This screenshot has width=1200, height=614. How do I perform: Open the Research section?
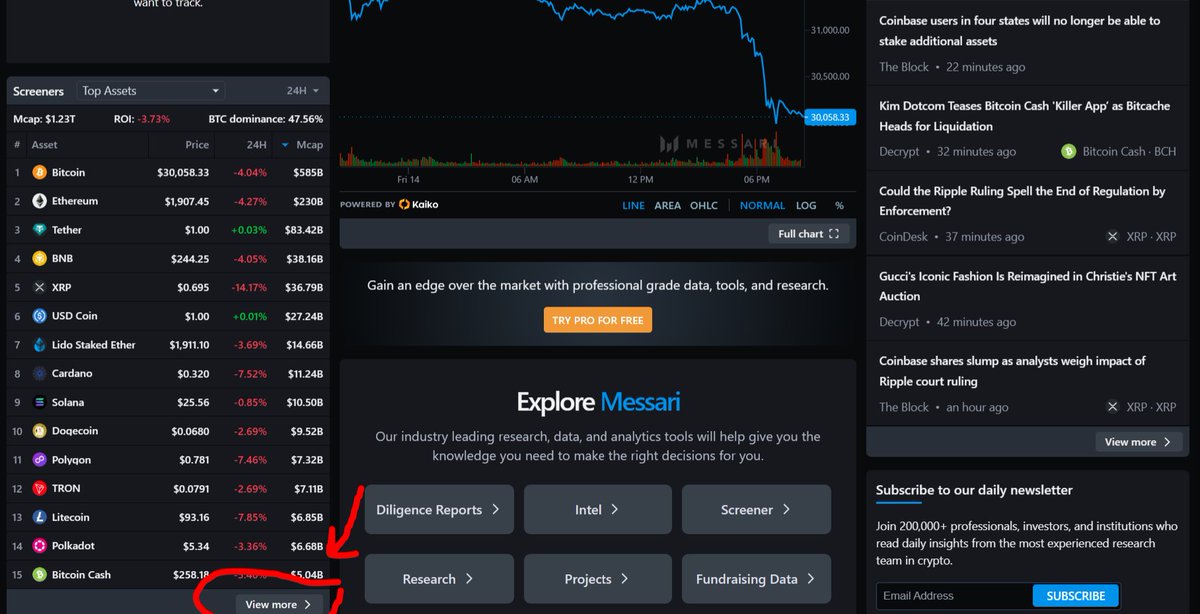[x=439, y=579]
